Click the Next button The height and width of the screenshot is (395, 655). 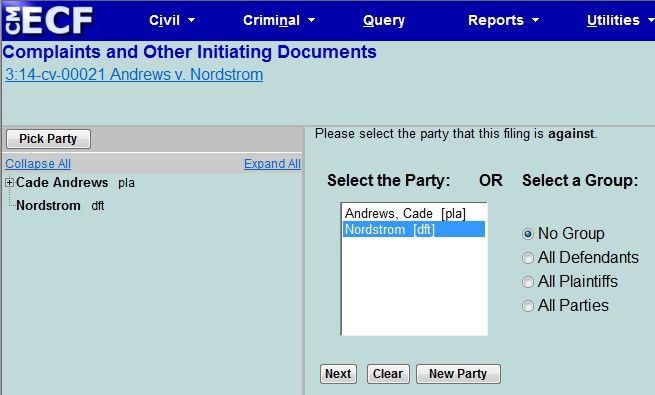click(x=338, y=374)
